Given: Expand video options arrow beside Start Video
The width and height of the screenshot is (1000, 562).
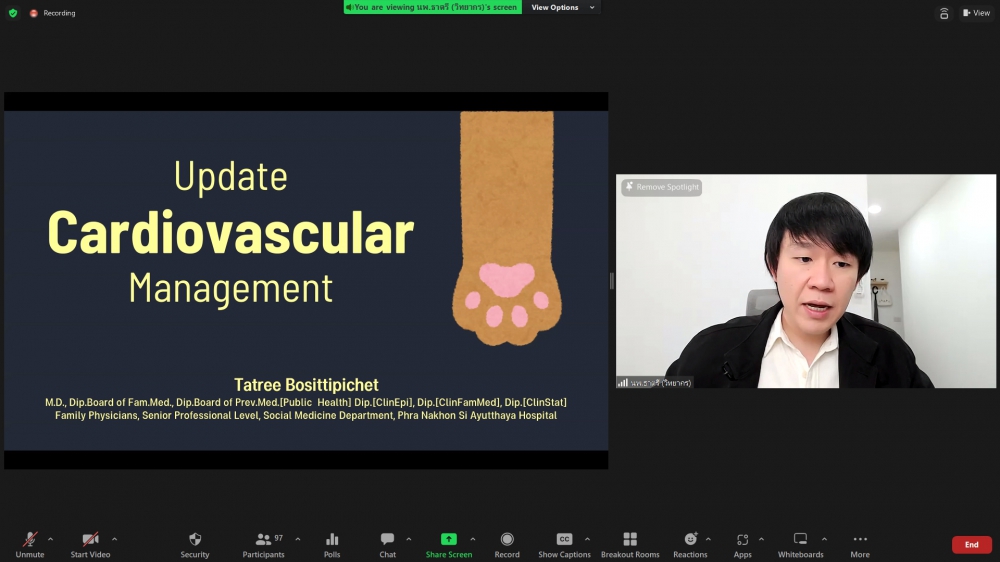Looking at the screenshot, I should tap(114, 539).
